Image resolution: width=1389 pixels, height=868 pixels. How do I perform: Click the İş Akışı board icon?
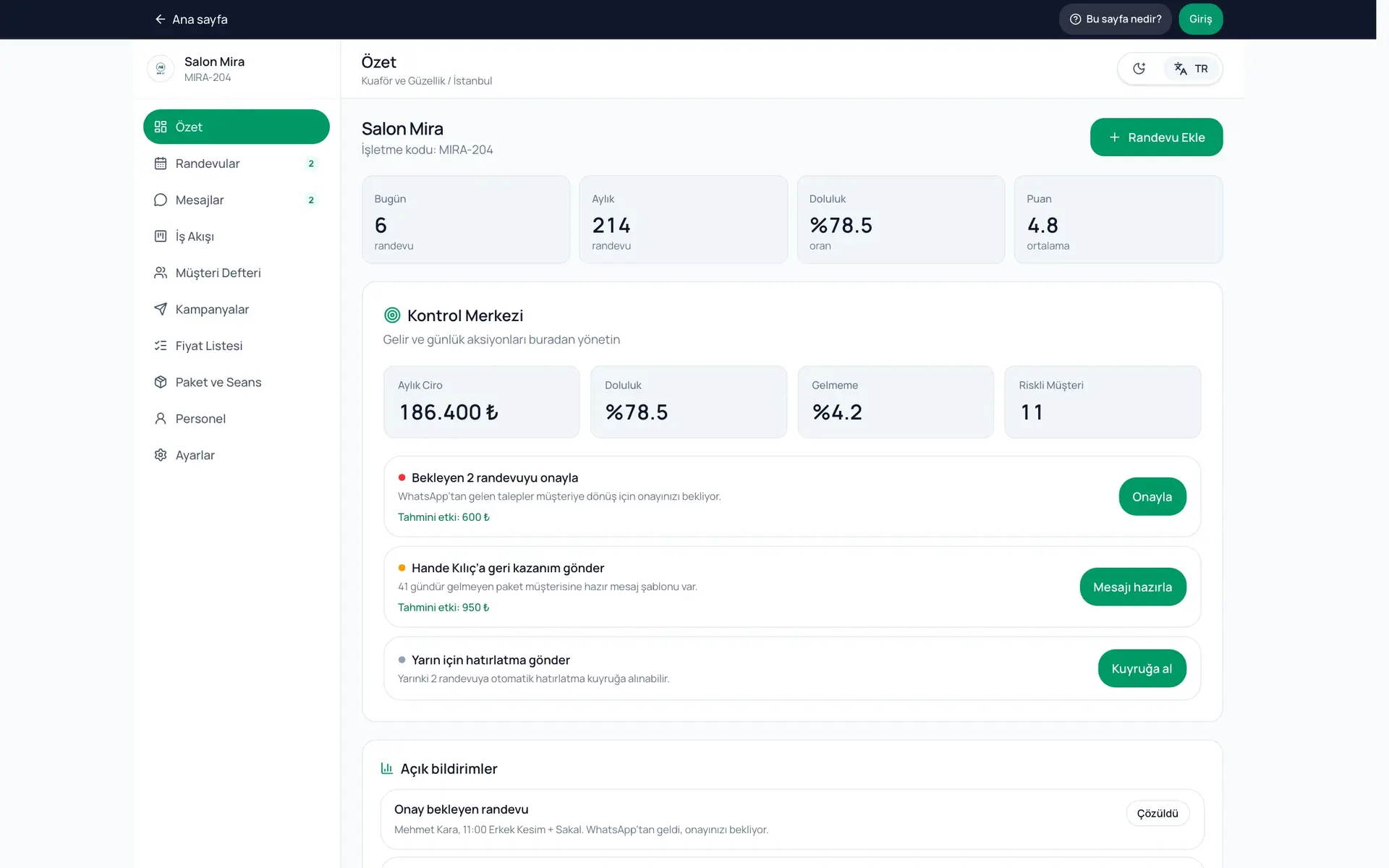(161, 236)
